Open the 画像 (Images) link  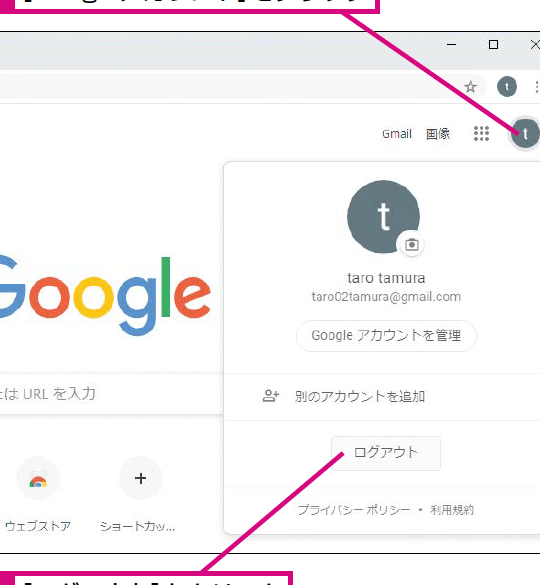click(x=438, y=134)
